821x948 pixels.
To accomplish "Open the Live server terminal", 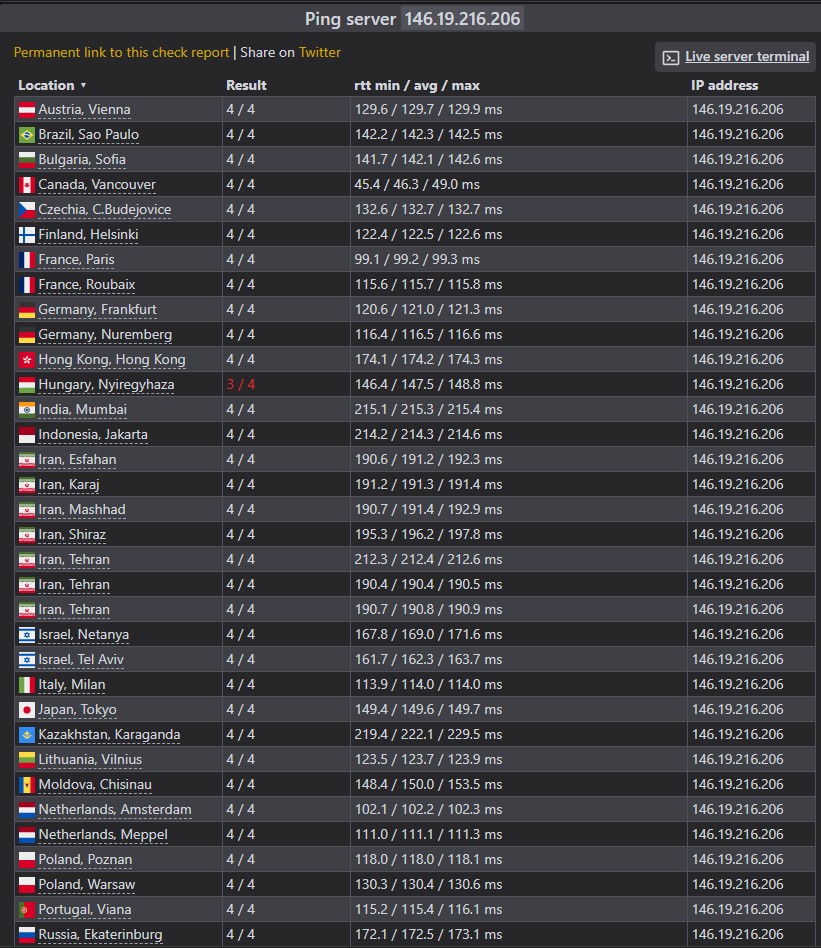I will tap(747, 57).
